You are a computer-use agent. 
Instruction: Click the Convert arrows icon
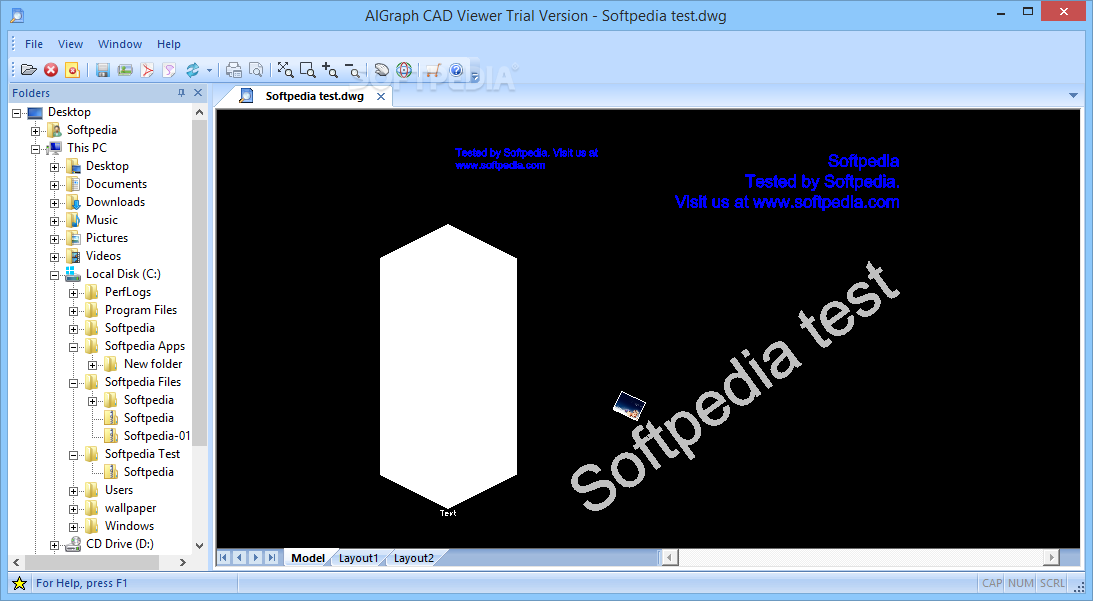click(x=192, y=70)
